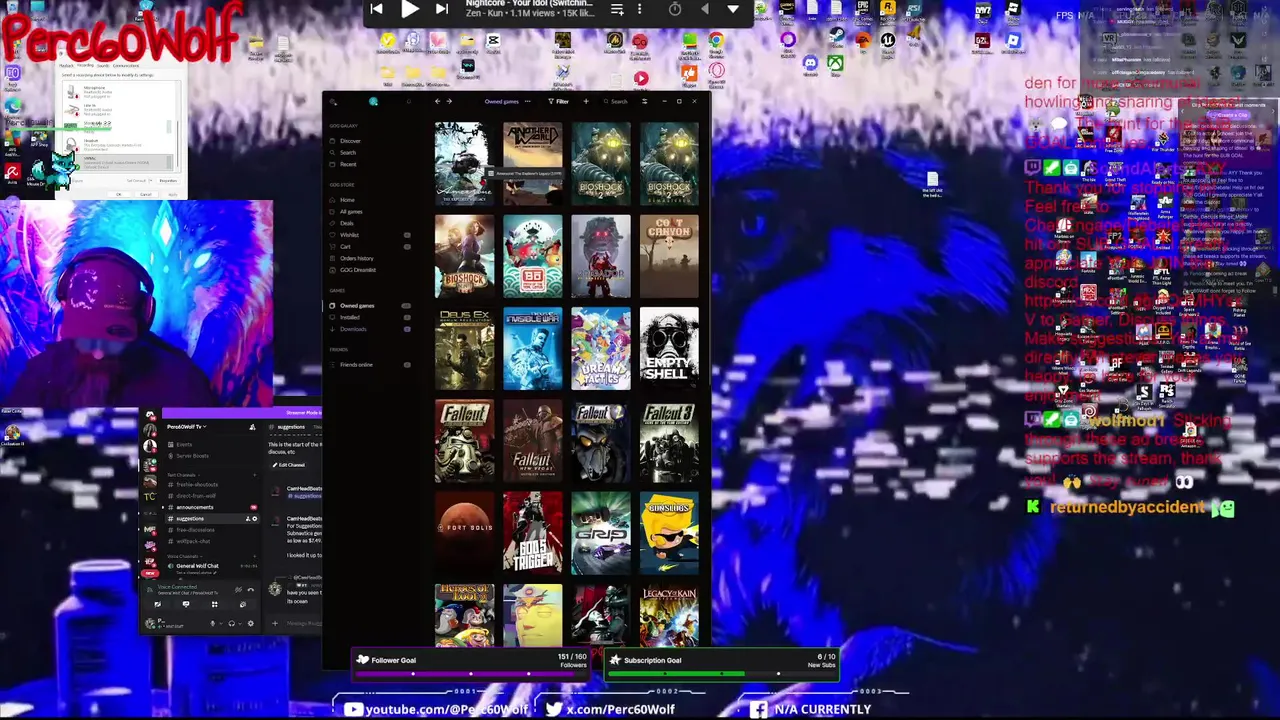Open GOG Galaxy settings gear icon
1280x720 pixels.
(333, 101)
